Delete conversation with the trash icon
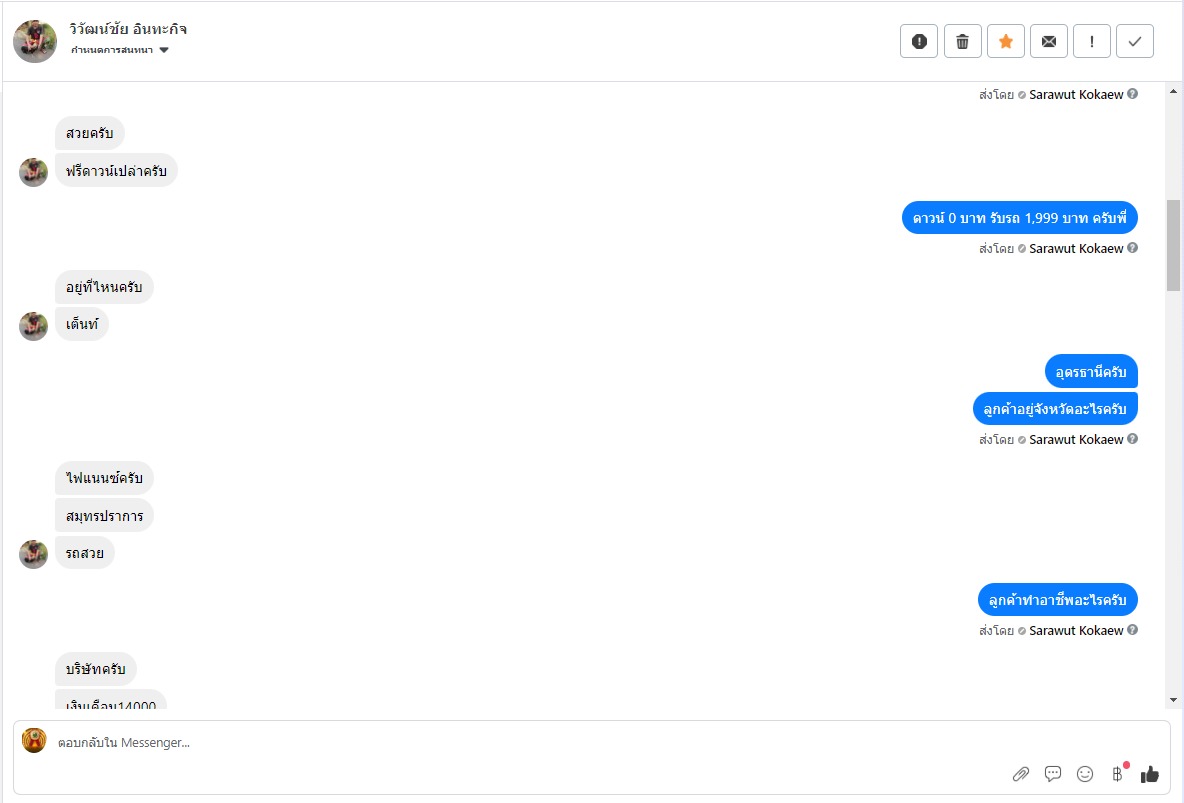This screenshot has width=1184, height=803. tap(962, 41)
